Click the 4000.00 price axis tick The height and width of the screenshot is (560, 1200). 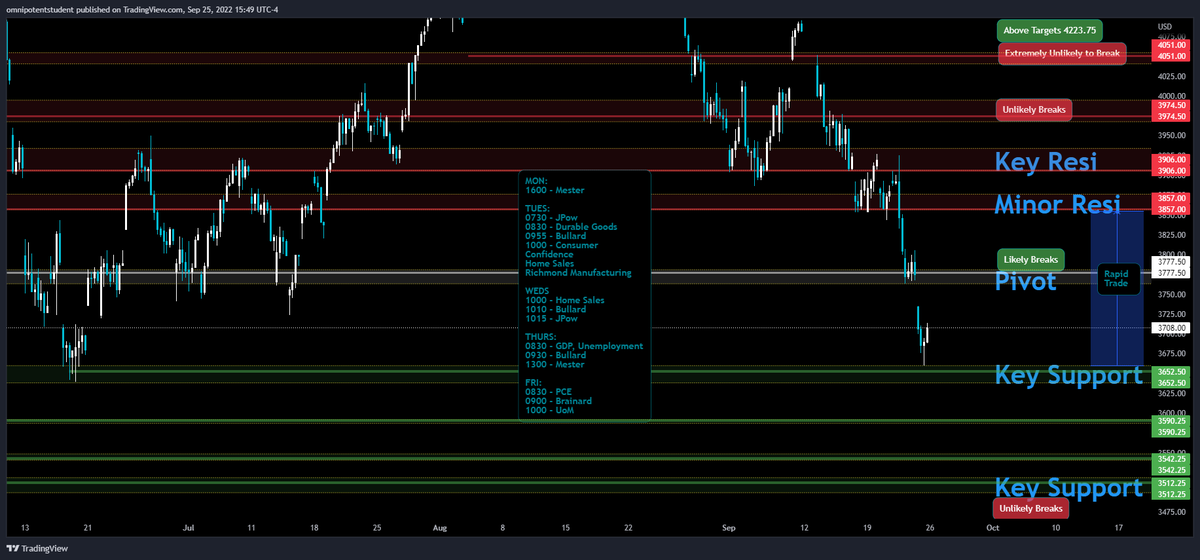(1171, 96)
